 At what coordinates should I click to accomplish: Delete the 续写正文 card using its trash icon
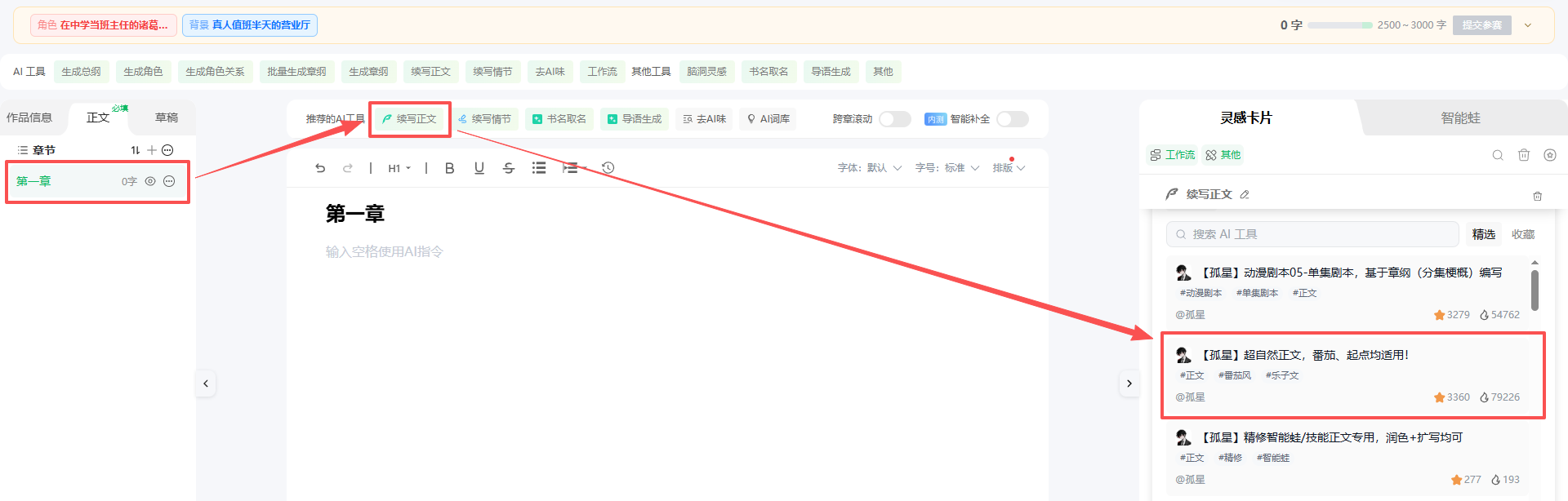[x=1538, y=196]
